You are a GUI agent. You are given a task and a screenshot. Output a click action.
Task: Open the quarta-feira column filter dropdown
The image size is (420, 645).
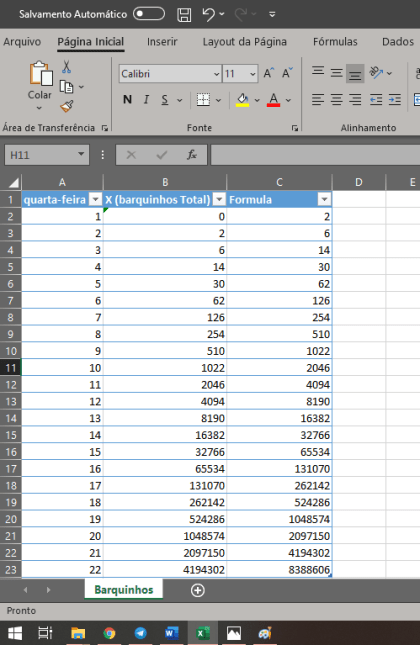[x=95, y=200]
